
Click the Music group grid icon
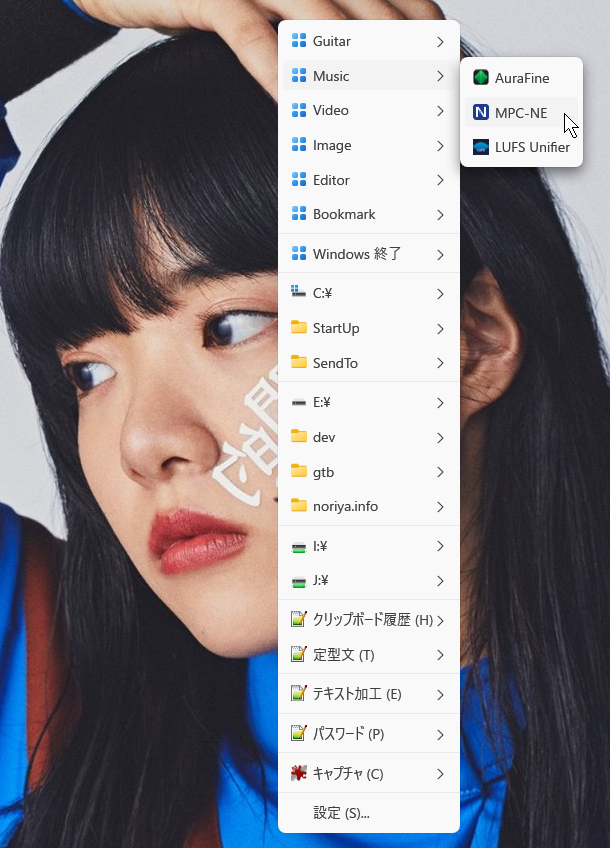click(x=299, y=76)
